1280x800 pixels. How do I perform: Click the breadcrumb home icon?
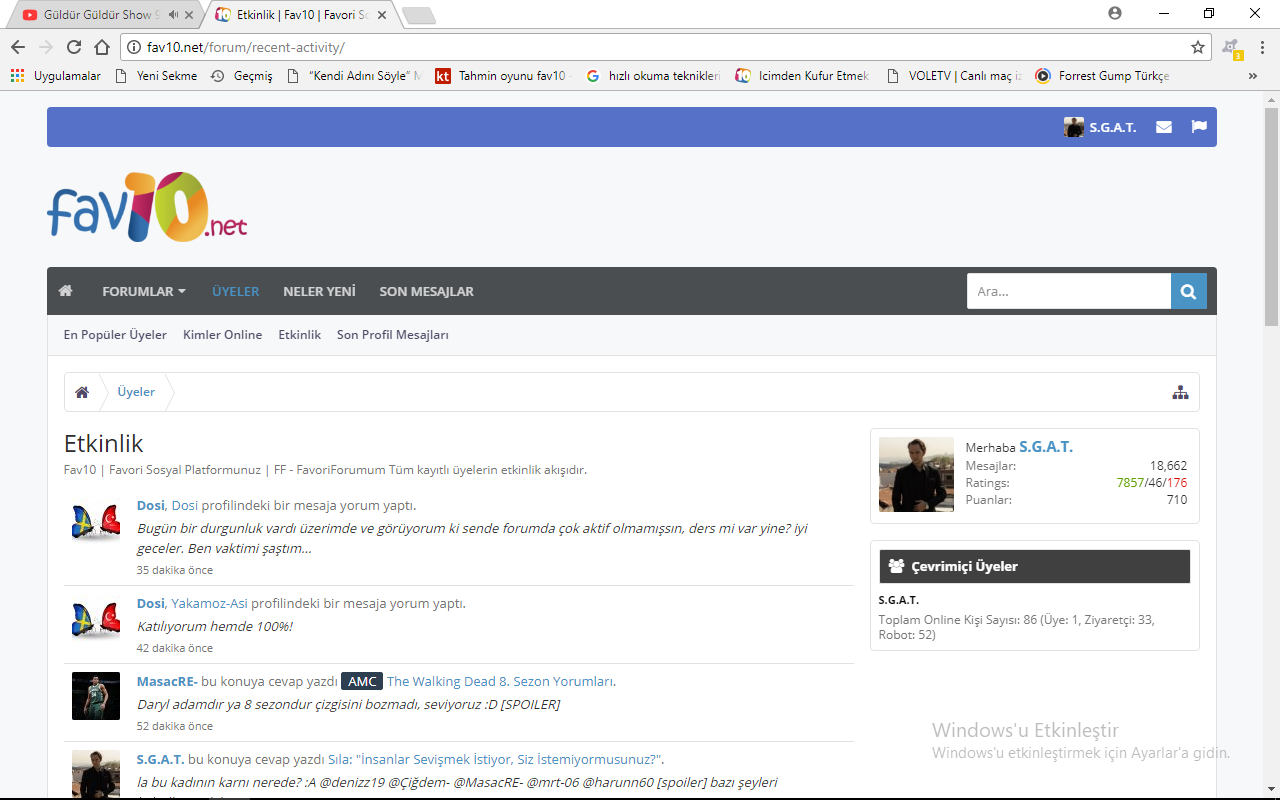pyautogui.click(x=82, y=392)
